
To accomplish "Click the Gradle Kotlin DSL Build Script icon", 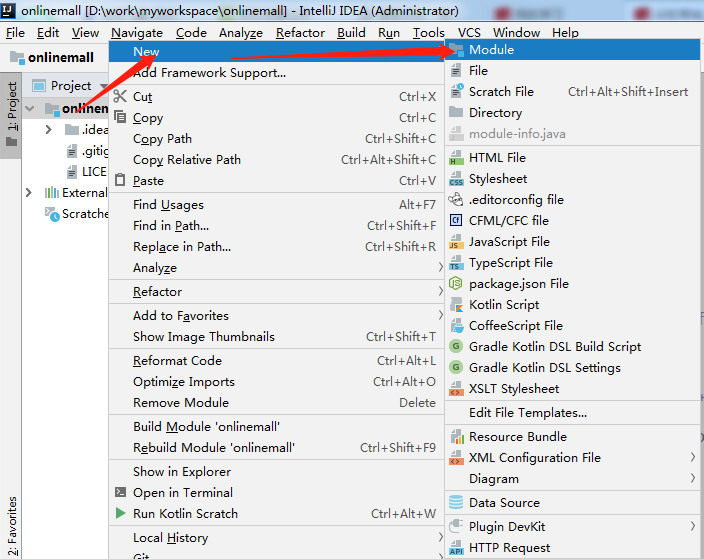I will 456,347.
